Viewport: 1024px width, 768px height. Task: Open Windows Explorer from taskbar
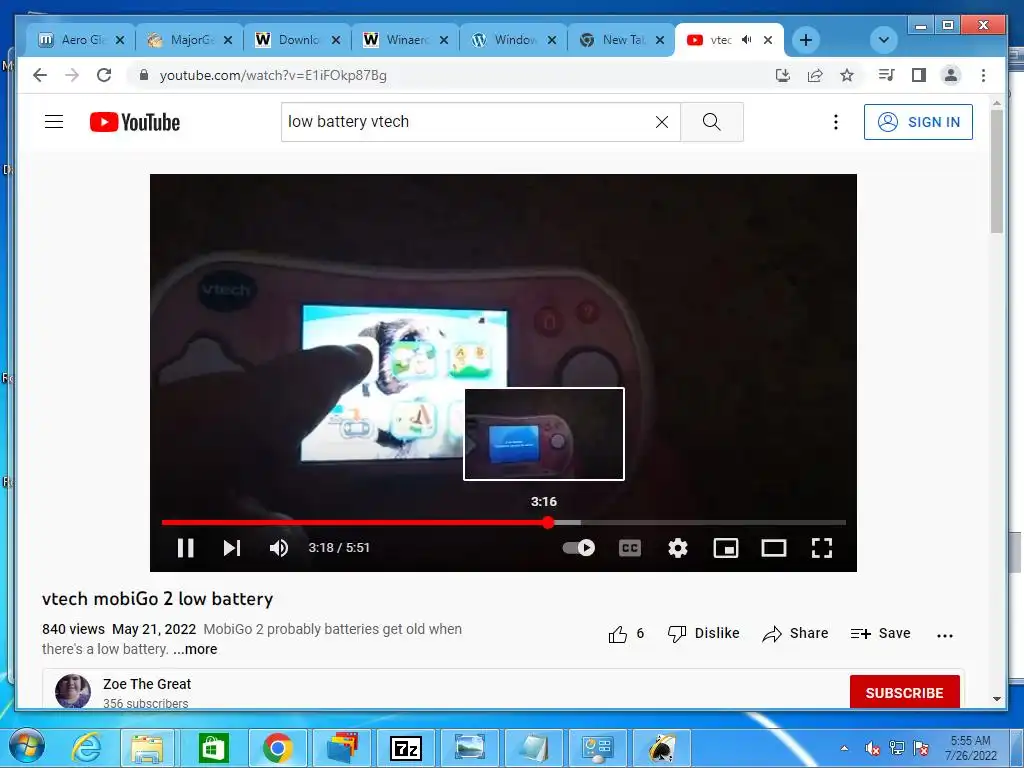point(147,748)
